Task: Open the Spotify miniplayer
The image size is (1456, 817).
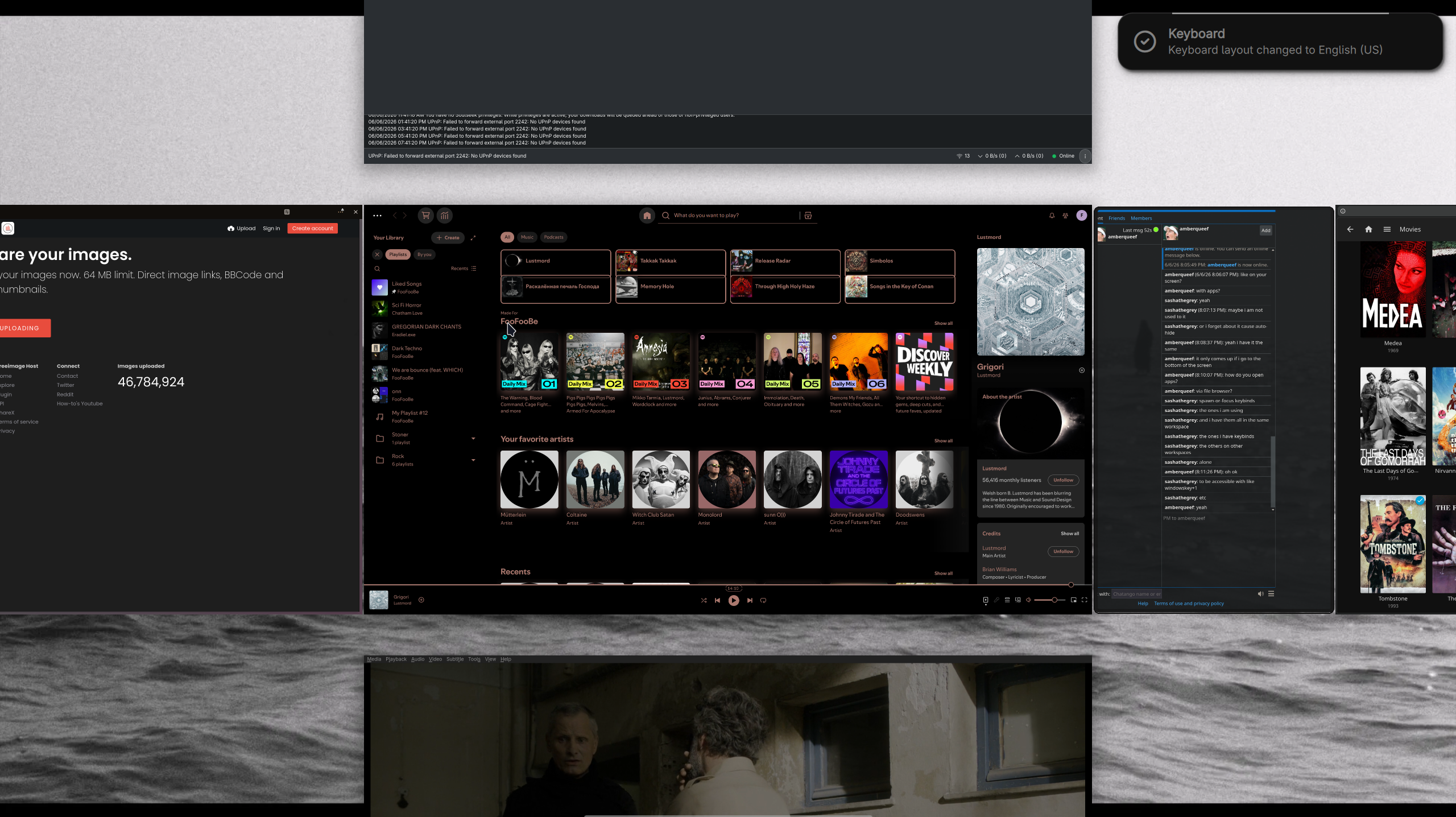Action: (1074, 600)
